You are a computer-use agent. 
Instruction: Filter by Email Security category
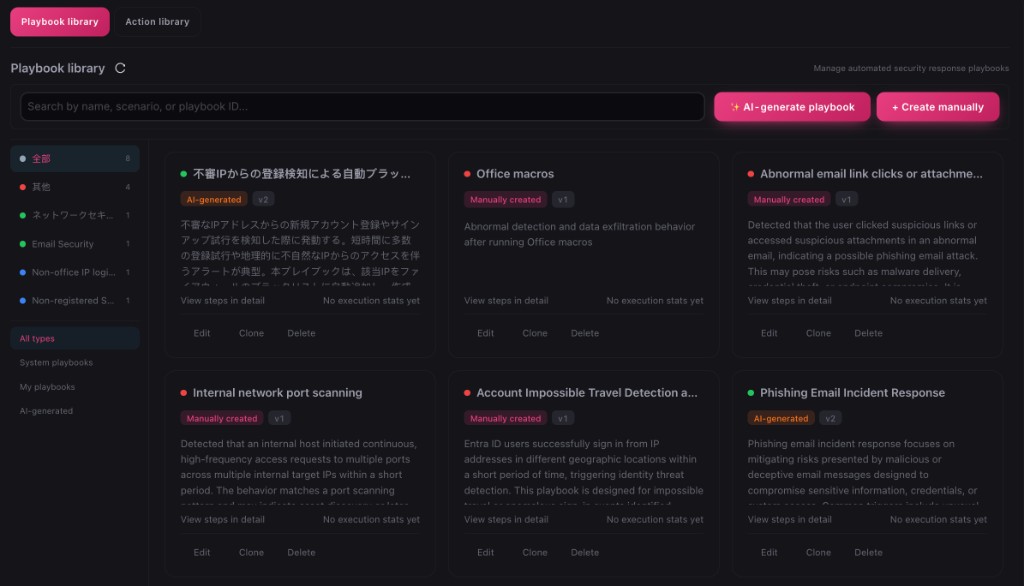point(75,244)
